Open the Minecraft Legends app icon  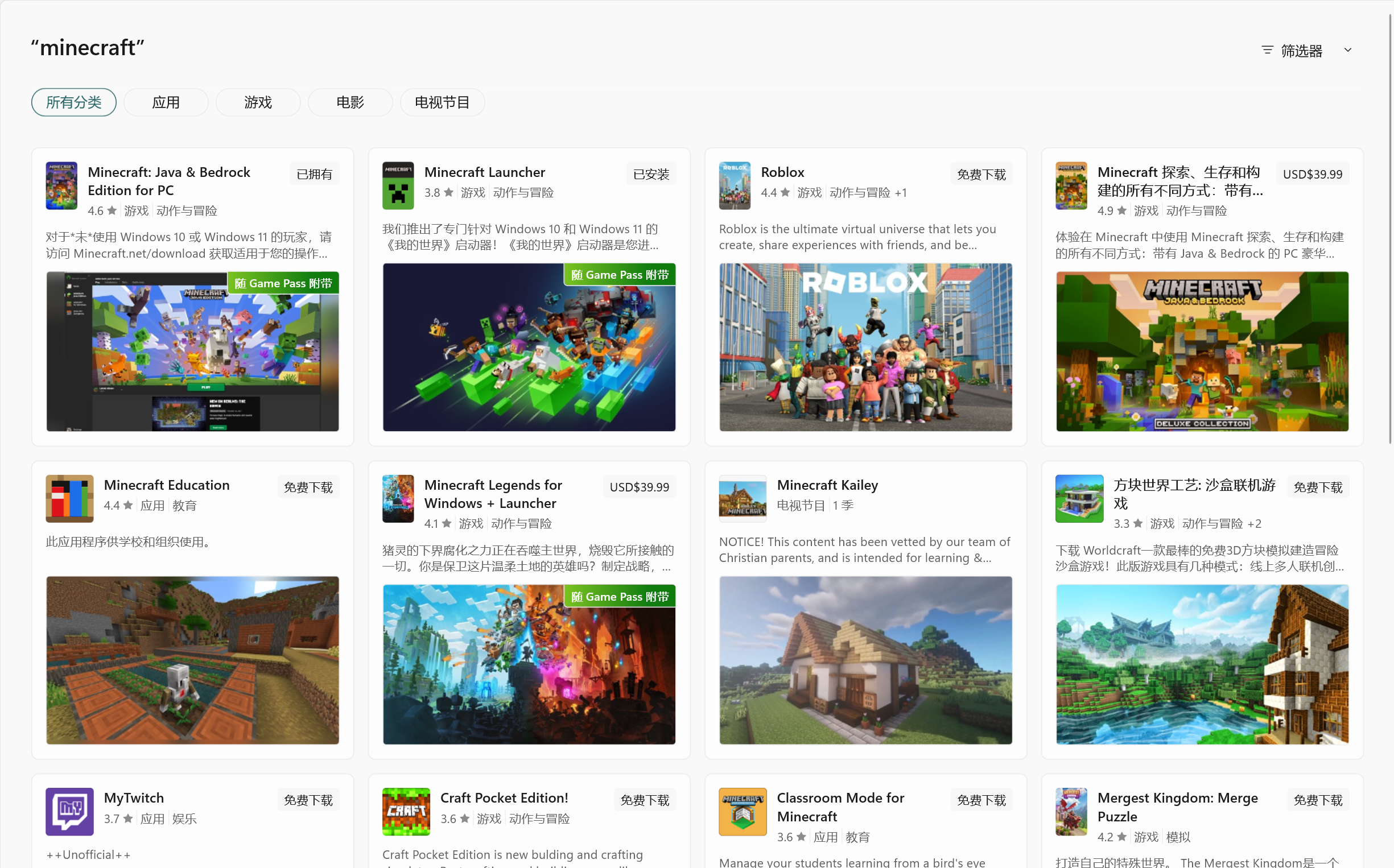click(x=398, y=498)
